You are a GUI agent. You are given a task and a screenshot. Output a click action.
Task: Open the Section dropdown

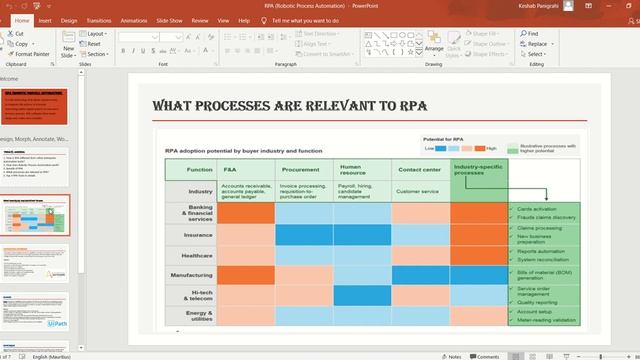pos(94,54)
